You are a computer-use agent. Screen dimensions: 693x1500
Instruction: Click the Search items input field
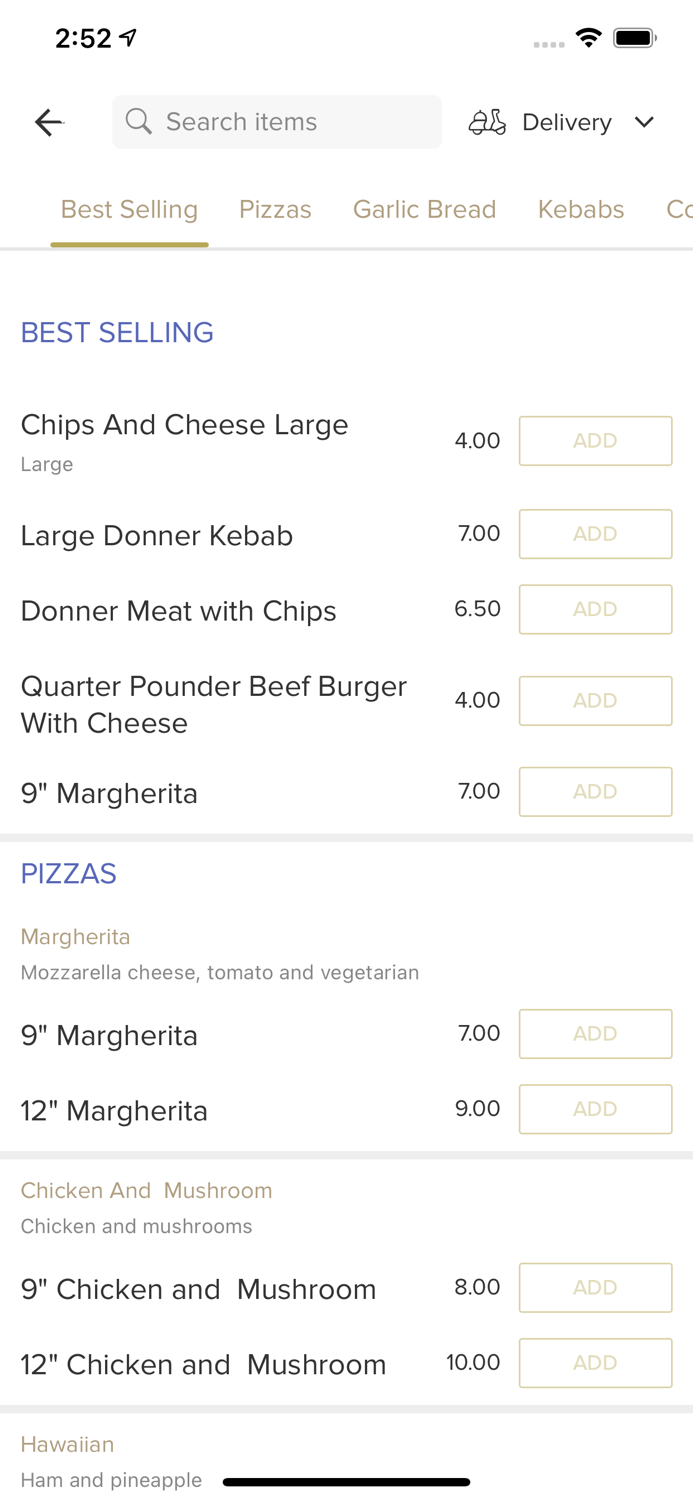(x=277, y=121)
